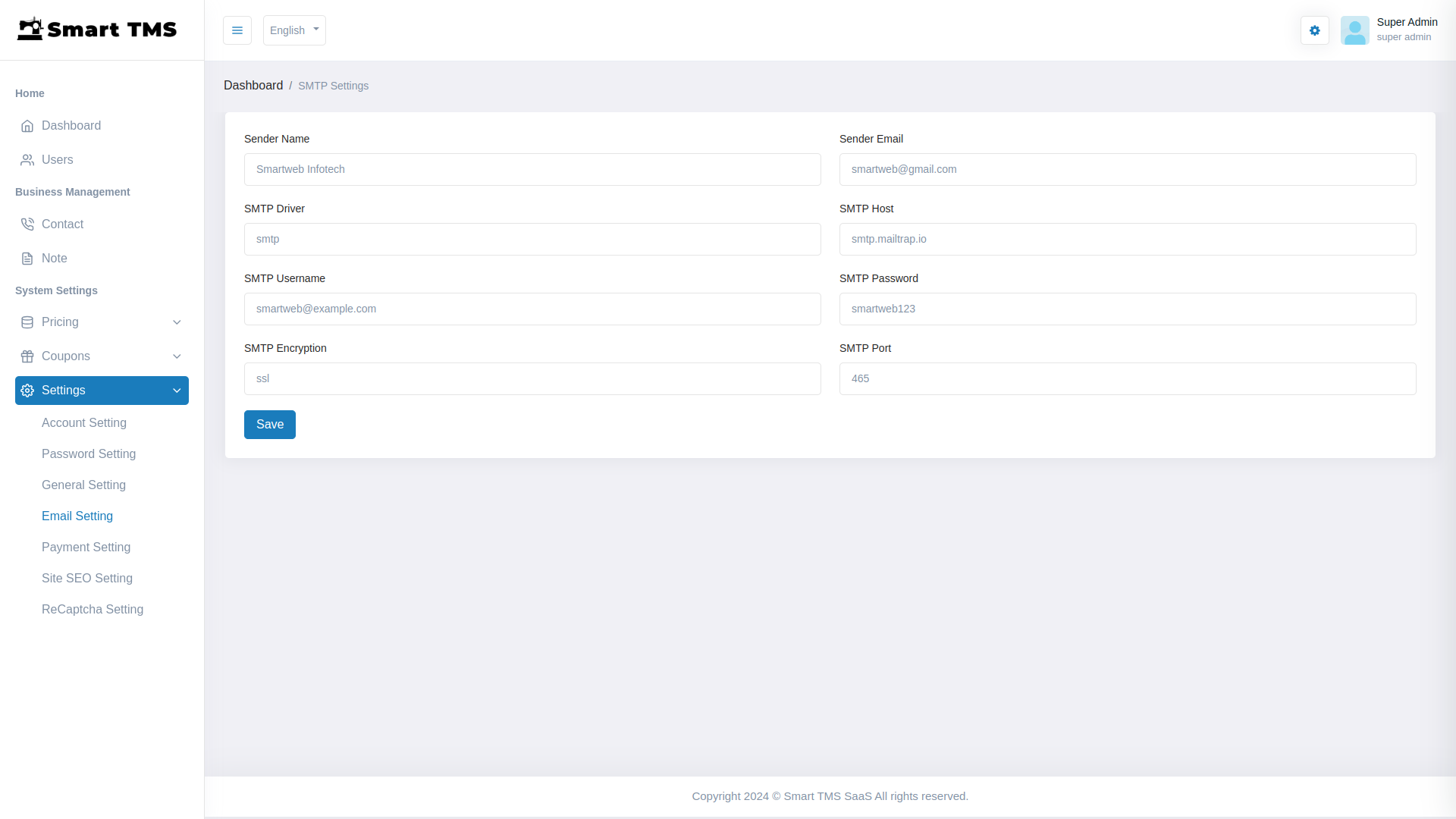Screen dimensions: 1456x819
Task: Click inside the SMTP Host input field
Action: coord(1127,239)
